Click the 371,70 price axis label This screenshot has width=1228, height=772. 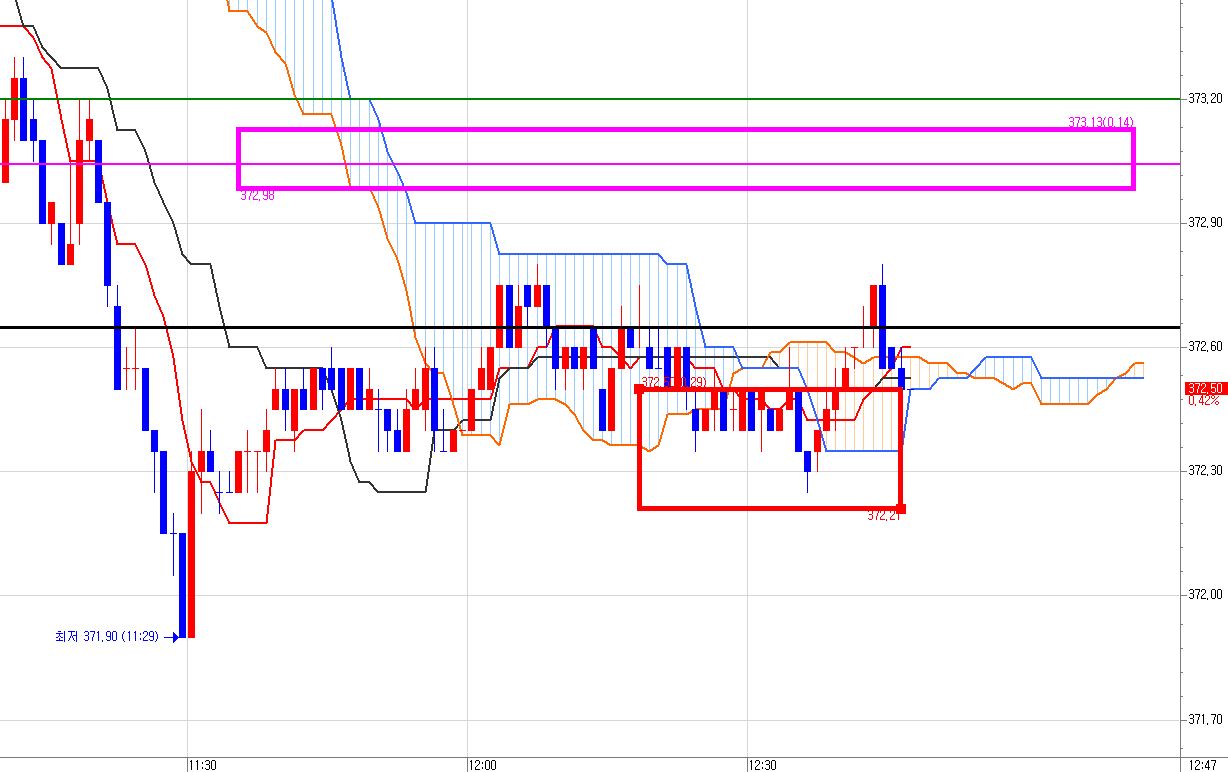point(1205,719)
